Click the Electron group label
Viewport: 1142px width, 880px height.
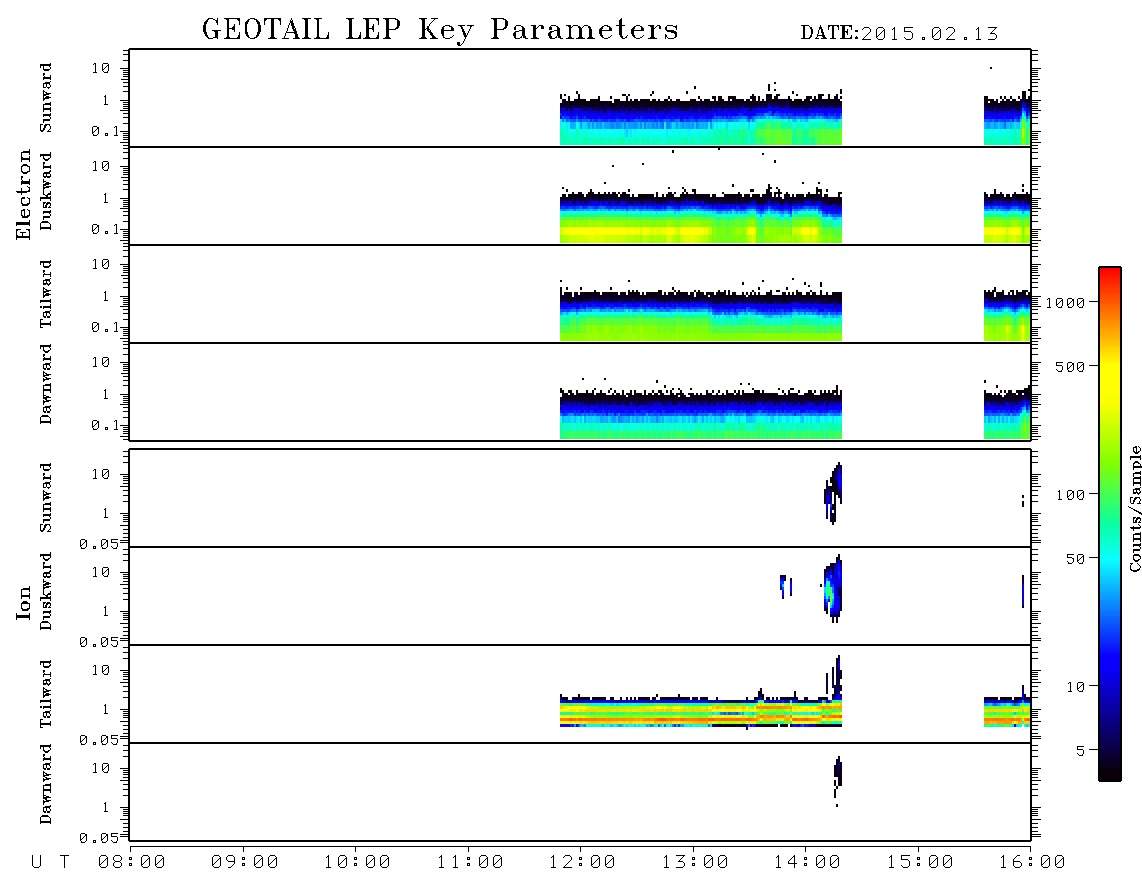pyautogui.click(x=23, y=194)
